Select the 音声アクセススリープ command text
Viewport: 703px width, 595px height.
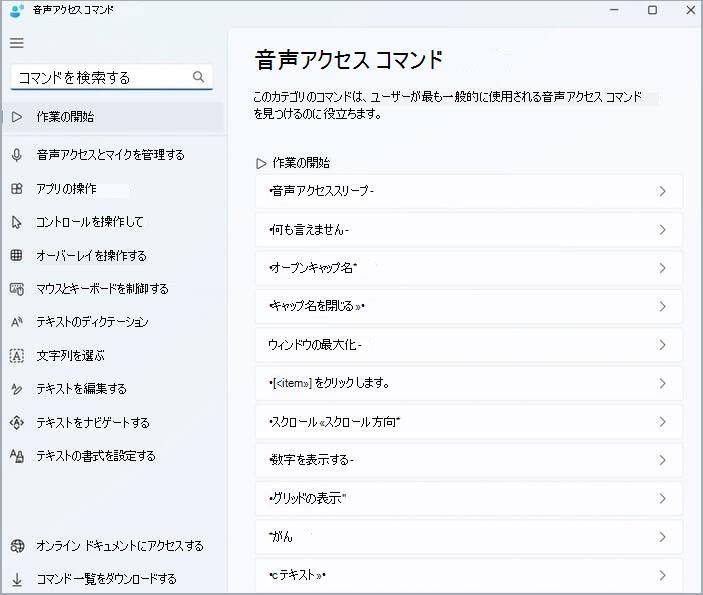pyautogui.click(x=321, y=191)
